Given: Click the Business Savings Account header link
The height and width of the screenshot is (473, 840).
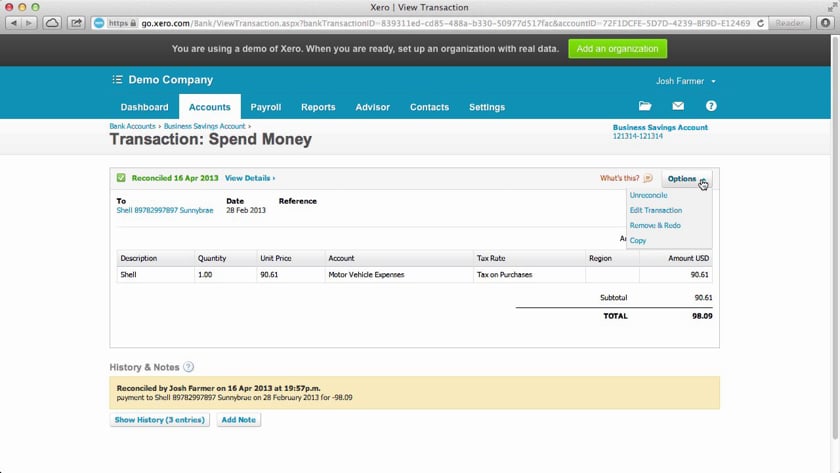Looking at the screenshot, I should (660, 127).
